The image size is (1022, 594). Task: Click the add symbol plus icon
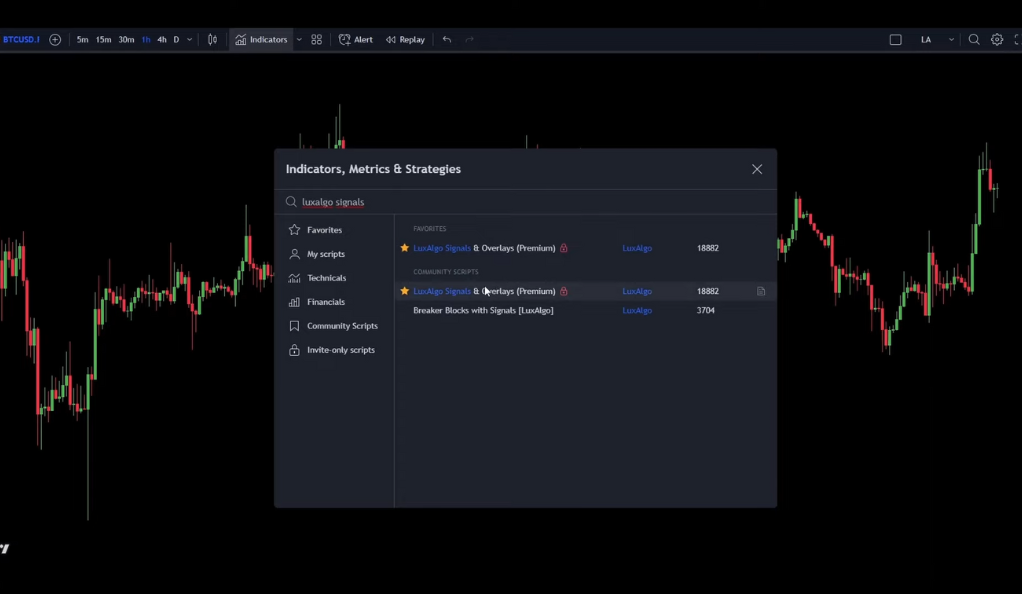(x=55, y=40)
